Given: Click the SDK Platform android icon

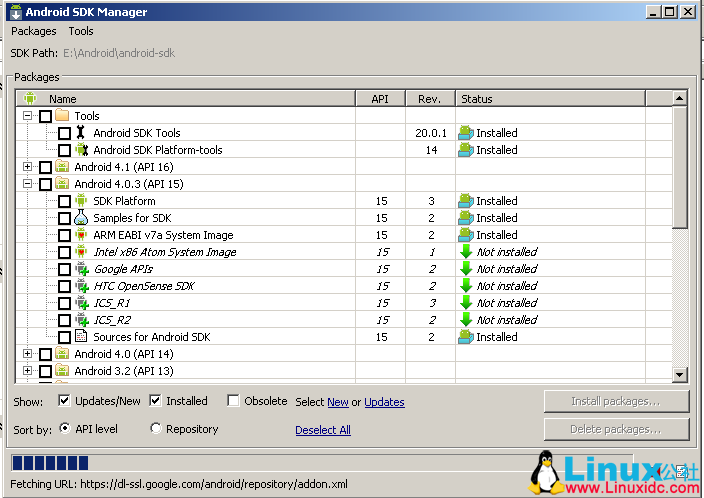Looking at the screenshot, I should tap(81, 200).
